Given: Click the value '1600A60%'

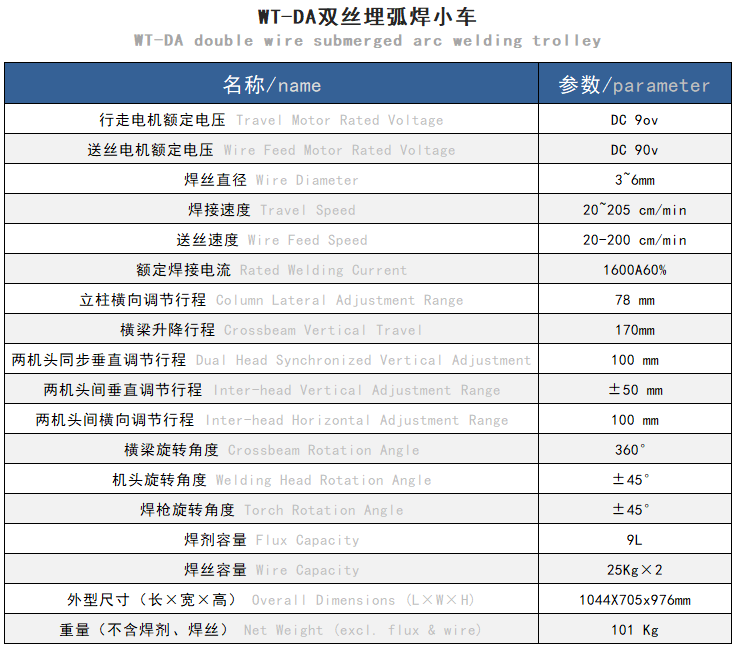Looking at the screenshot, I should coord(635,270).
